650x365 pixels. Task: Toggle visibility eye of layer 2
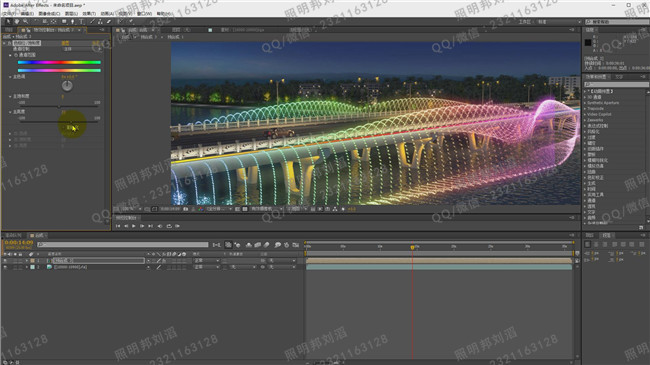pyautogui.click(x=5, y=268)
